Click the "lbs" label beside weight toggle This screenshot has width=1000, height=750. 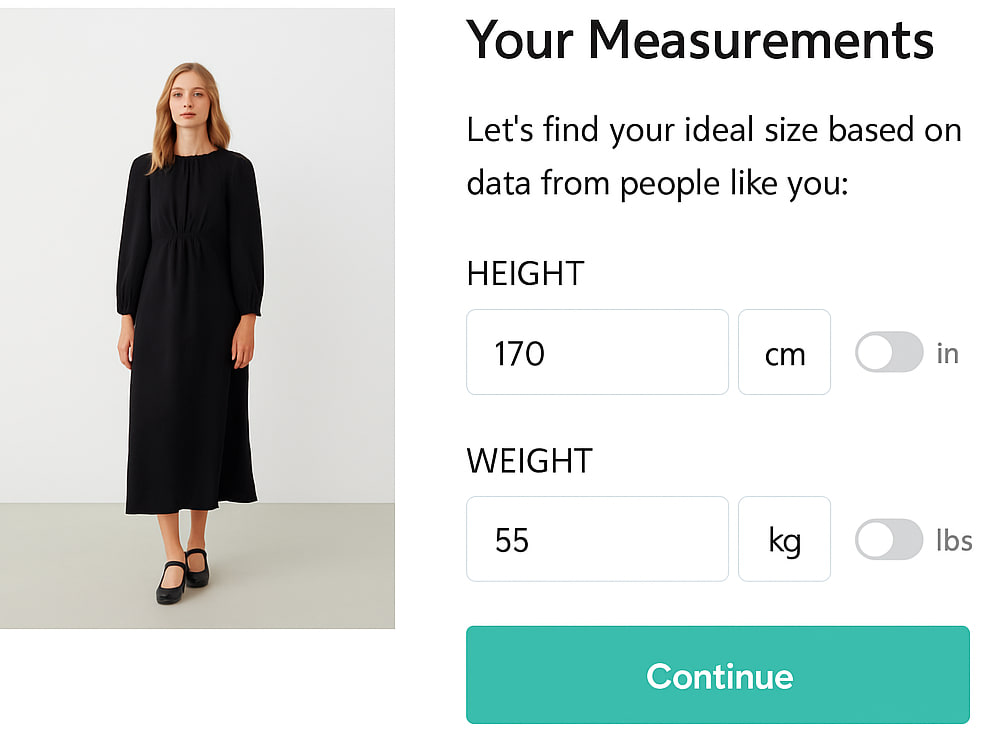[x=954, y=541]
